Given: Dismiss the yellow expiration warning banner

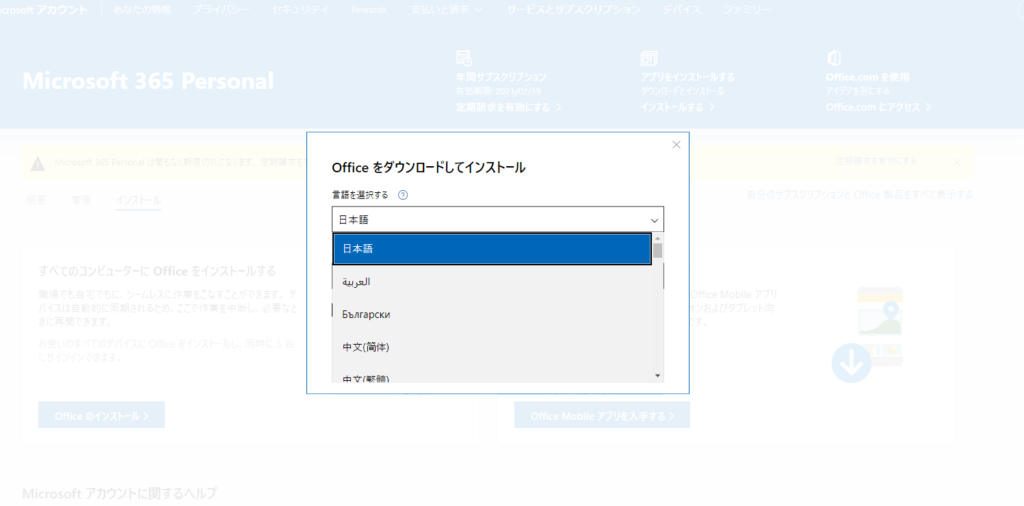Looking at the screenshot, I should (x=957, y=162).
